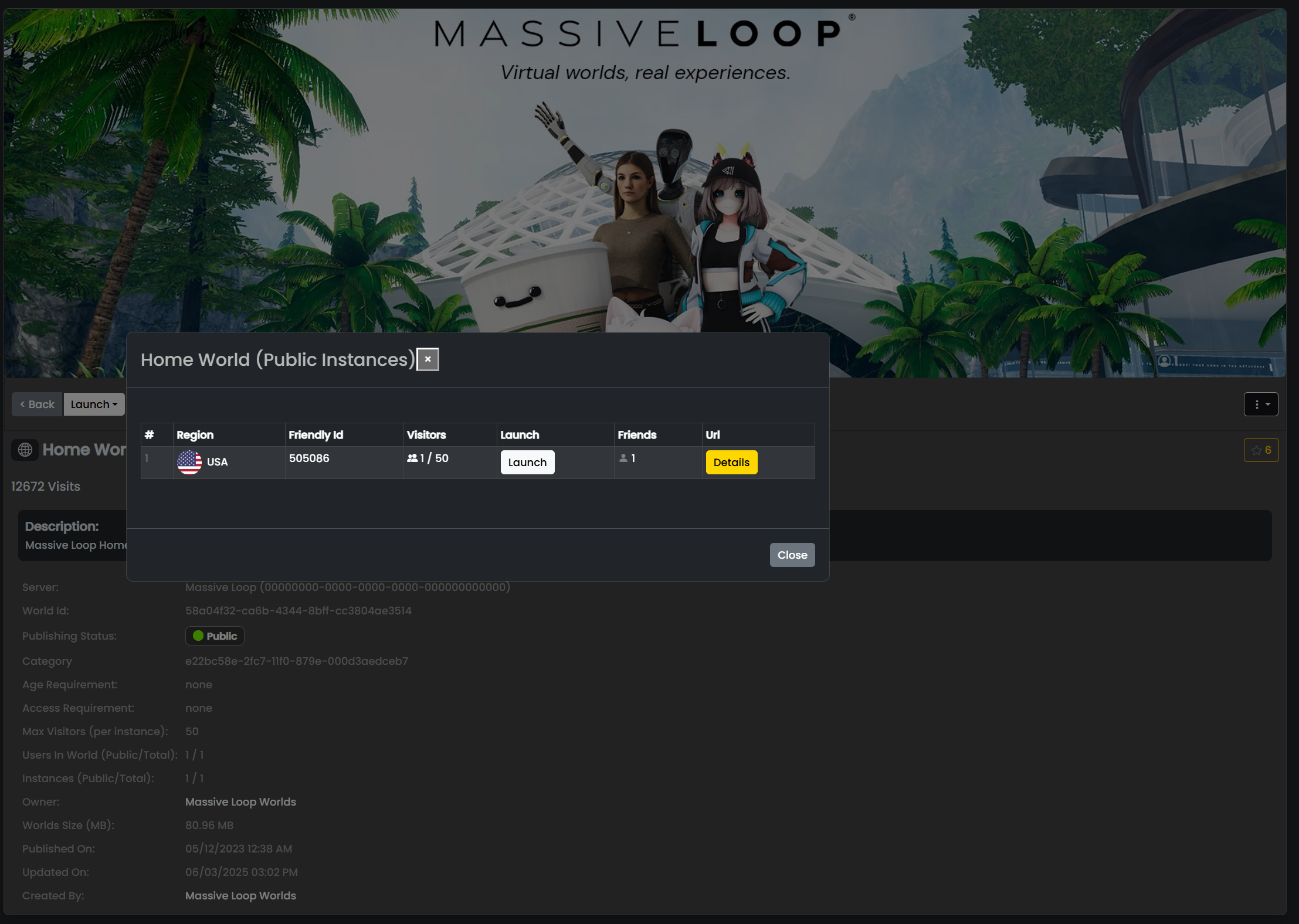This screenshot has height=924, width=1299.
Task: Open the owner link Massive Loop Worlds
Action: pyautogui.click(x=240, y=801)
